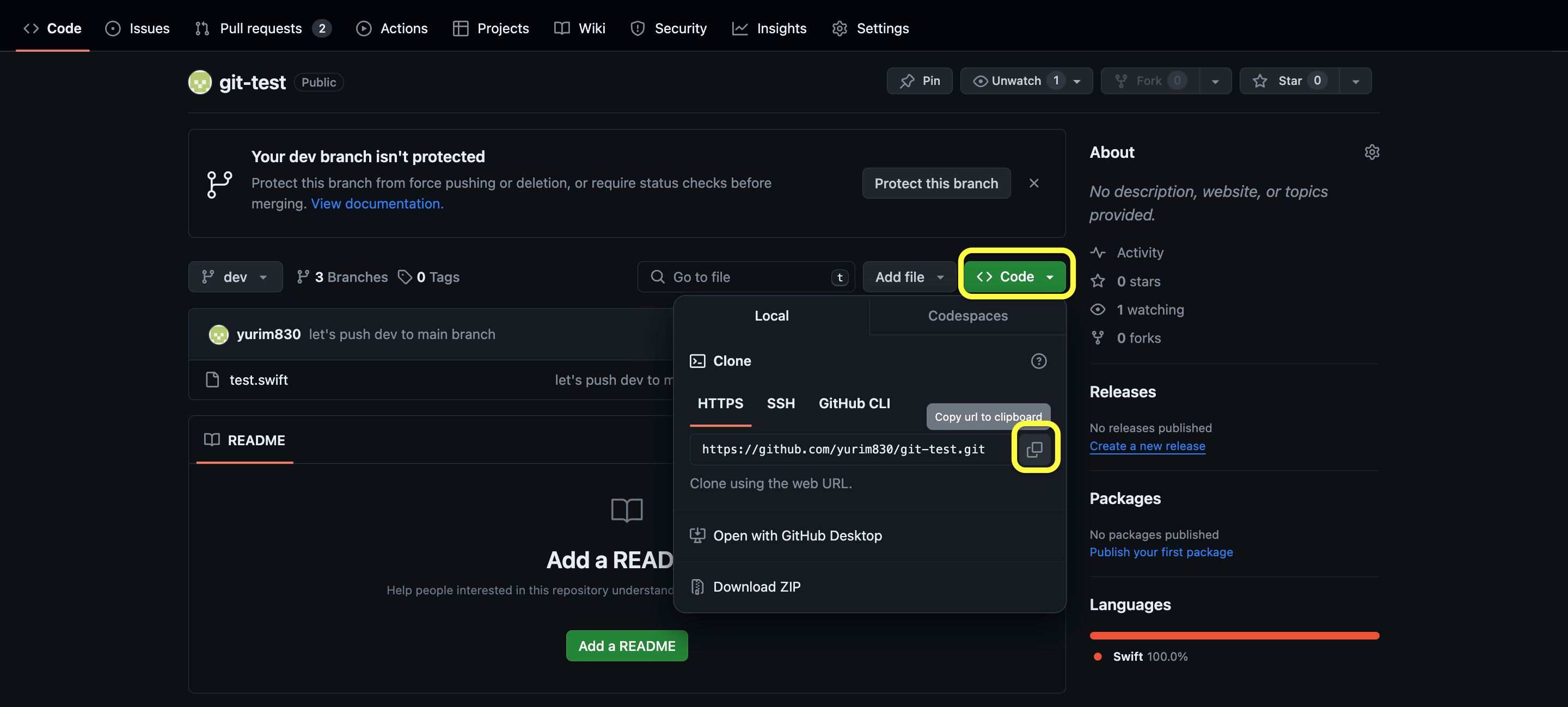The height and width of the screenshot is (707, 1568).
Task: Dismiss the branch protection banner
Action: (x=1033, y=183)
